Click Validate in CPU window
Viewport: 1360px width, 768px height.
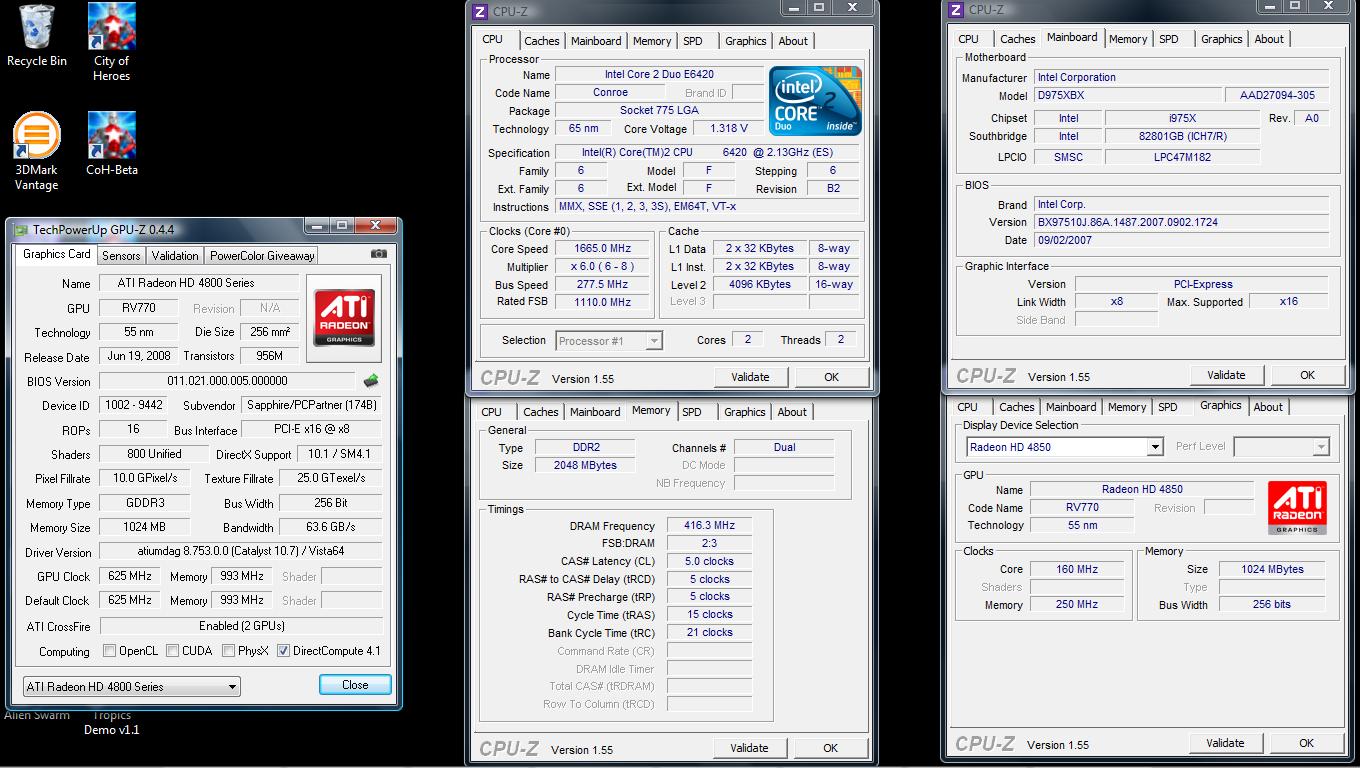coord(750,377)
